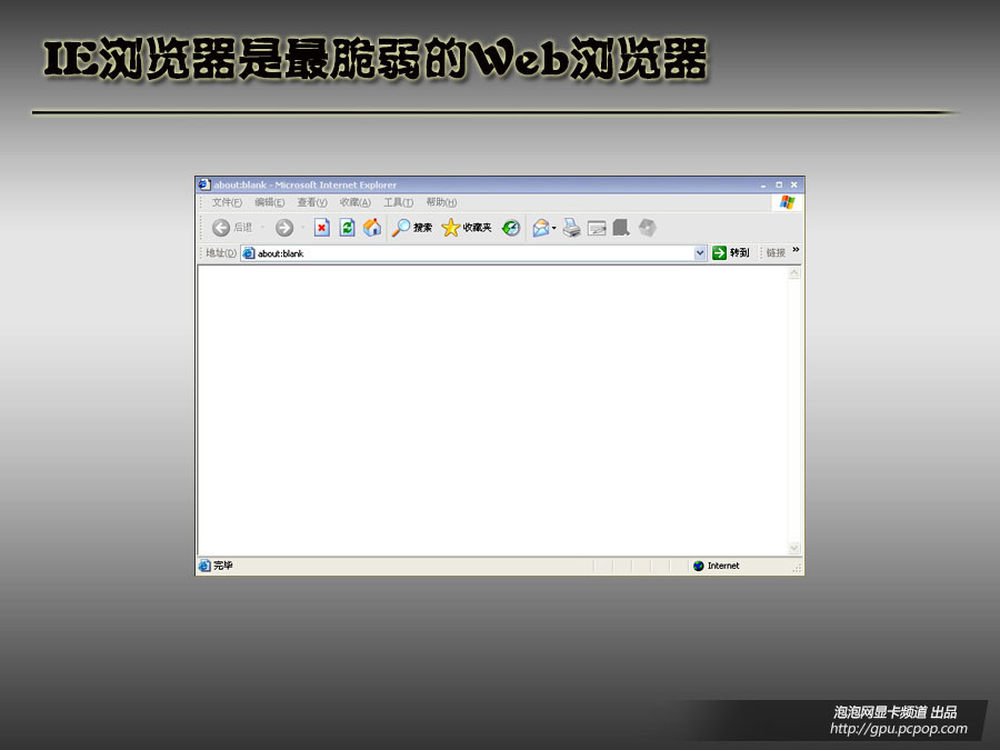The width and height of the screenshot is (1000, 750).
Task: Click the grayed-out Back (后退) arrow
Action: 221,228
